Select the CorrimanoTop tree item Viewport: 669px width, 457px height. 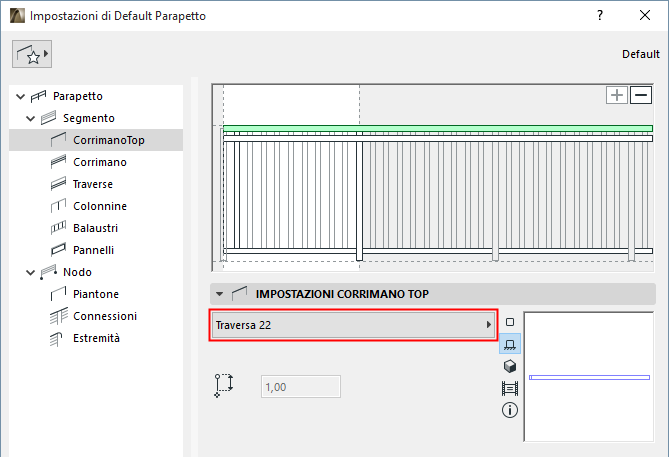pos(96,140)
